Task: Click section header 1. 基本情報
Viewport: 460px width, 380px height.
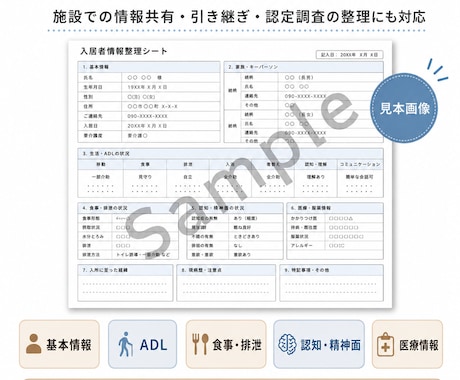Action: click(x=149, y=67)
